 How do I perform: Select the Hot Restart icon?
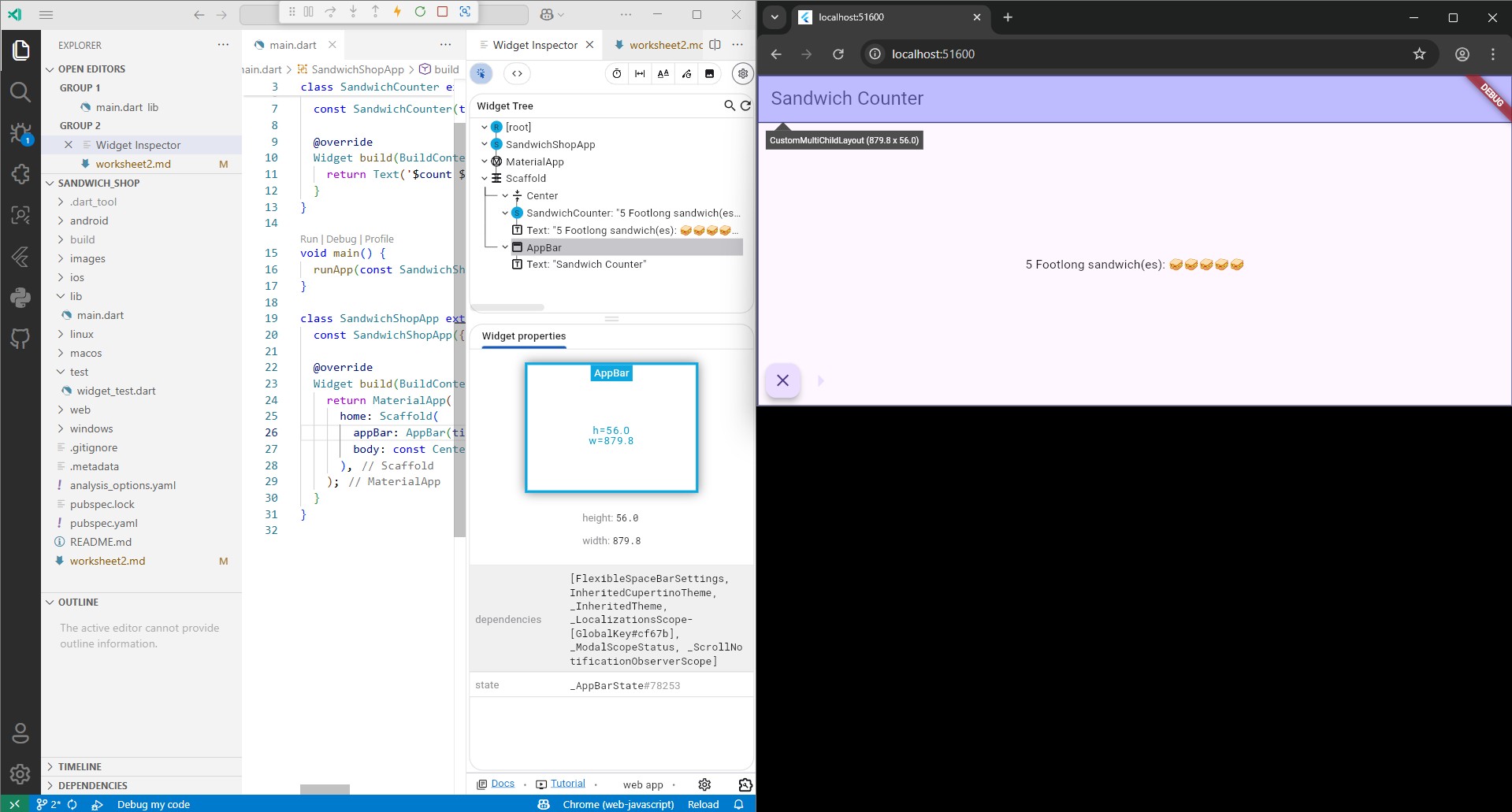click(x=420, y=11)
